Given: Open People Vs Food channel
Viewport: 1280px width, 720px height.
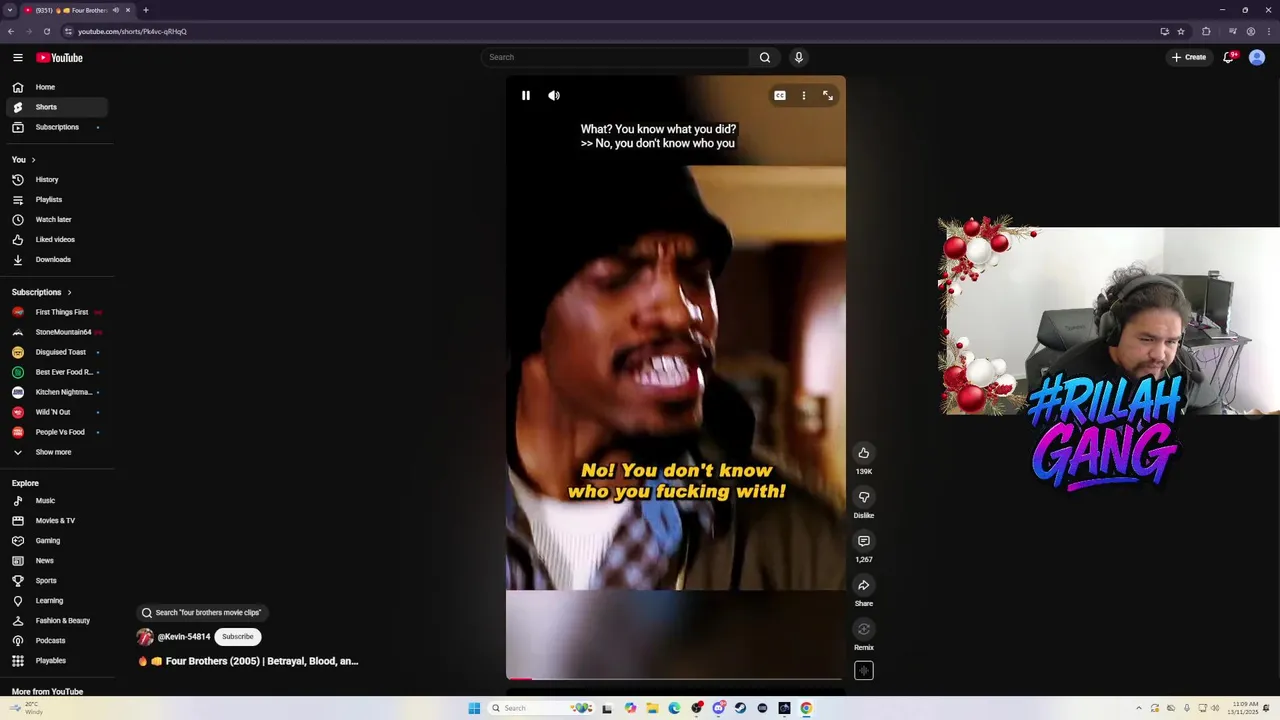Looking at the screenshot, I should (56, 432).
